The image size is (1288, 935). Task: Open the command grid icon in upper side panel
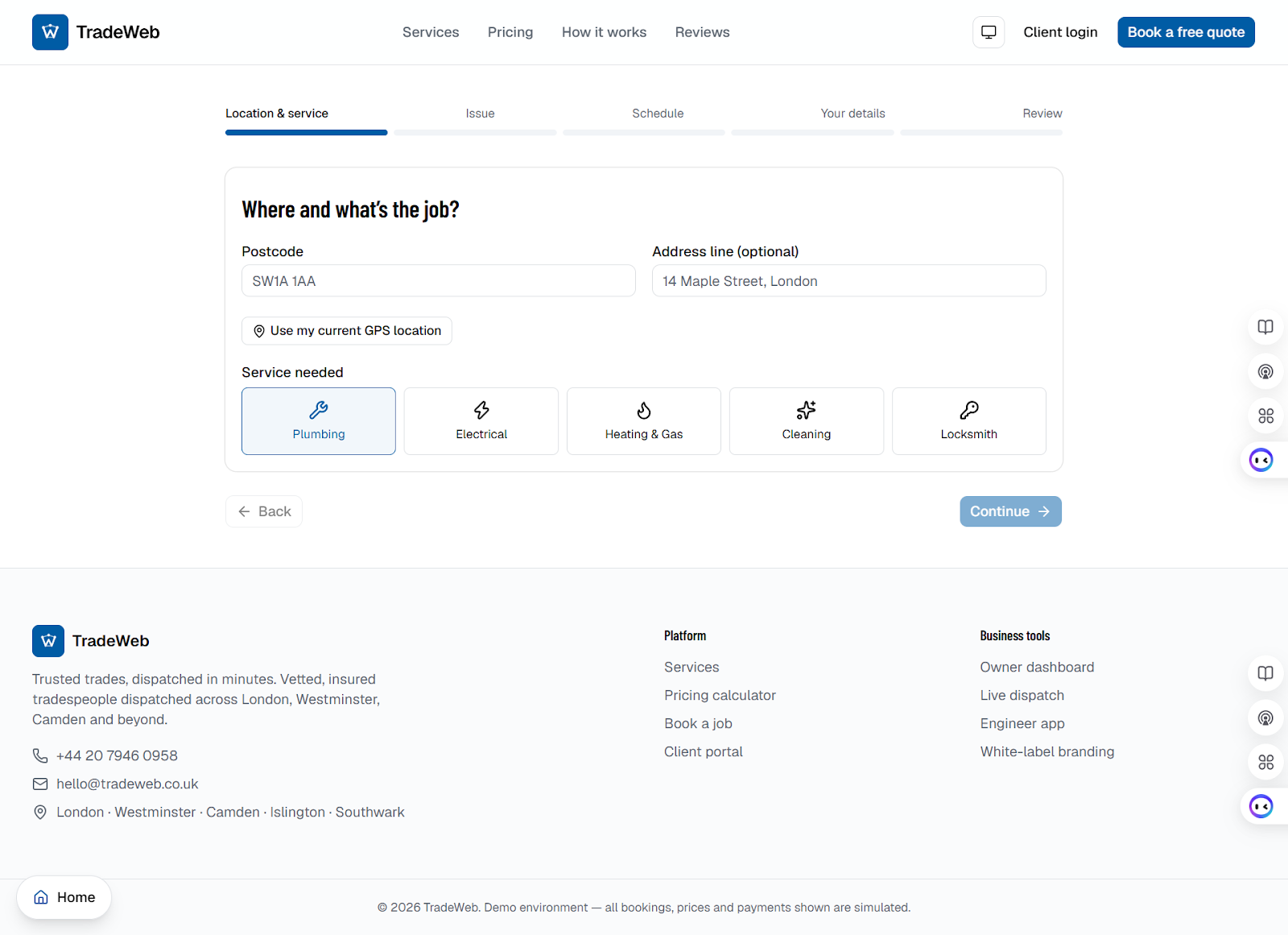pyautogui.click(x=1265, y=416)
